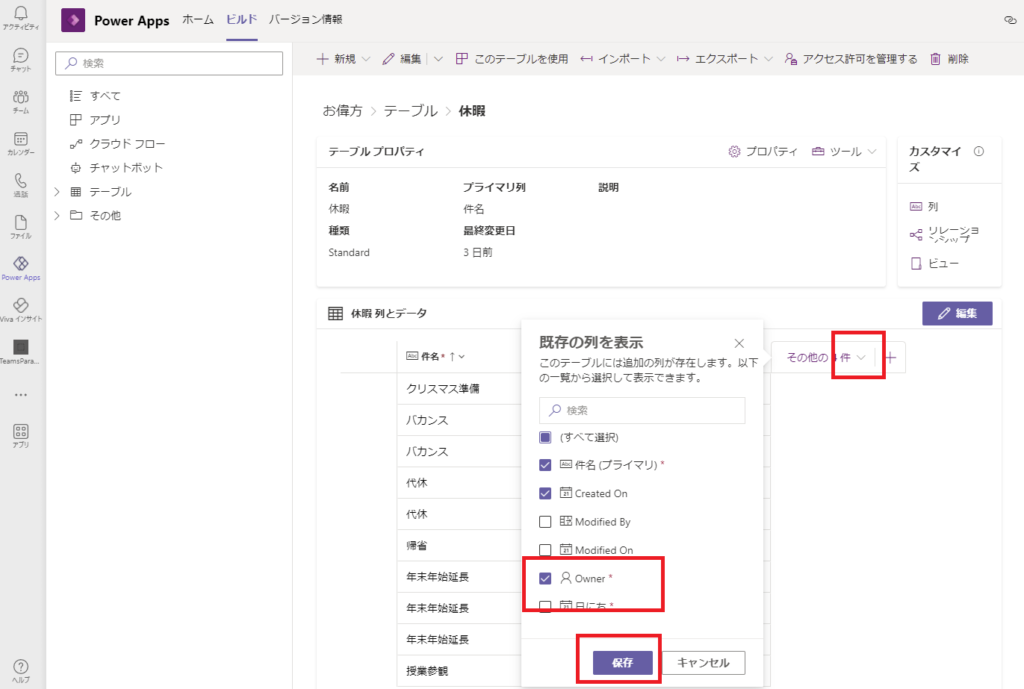Switch to the バージョン情報 tab
1024x689 pixels.
[306, 20]
